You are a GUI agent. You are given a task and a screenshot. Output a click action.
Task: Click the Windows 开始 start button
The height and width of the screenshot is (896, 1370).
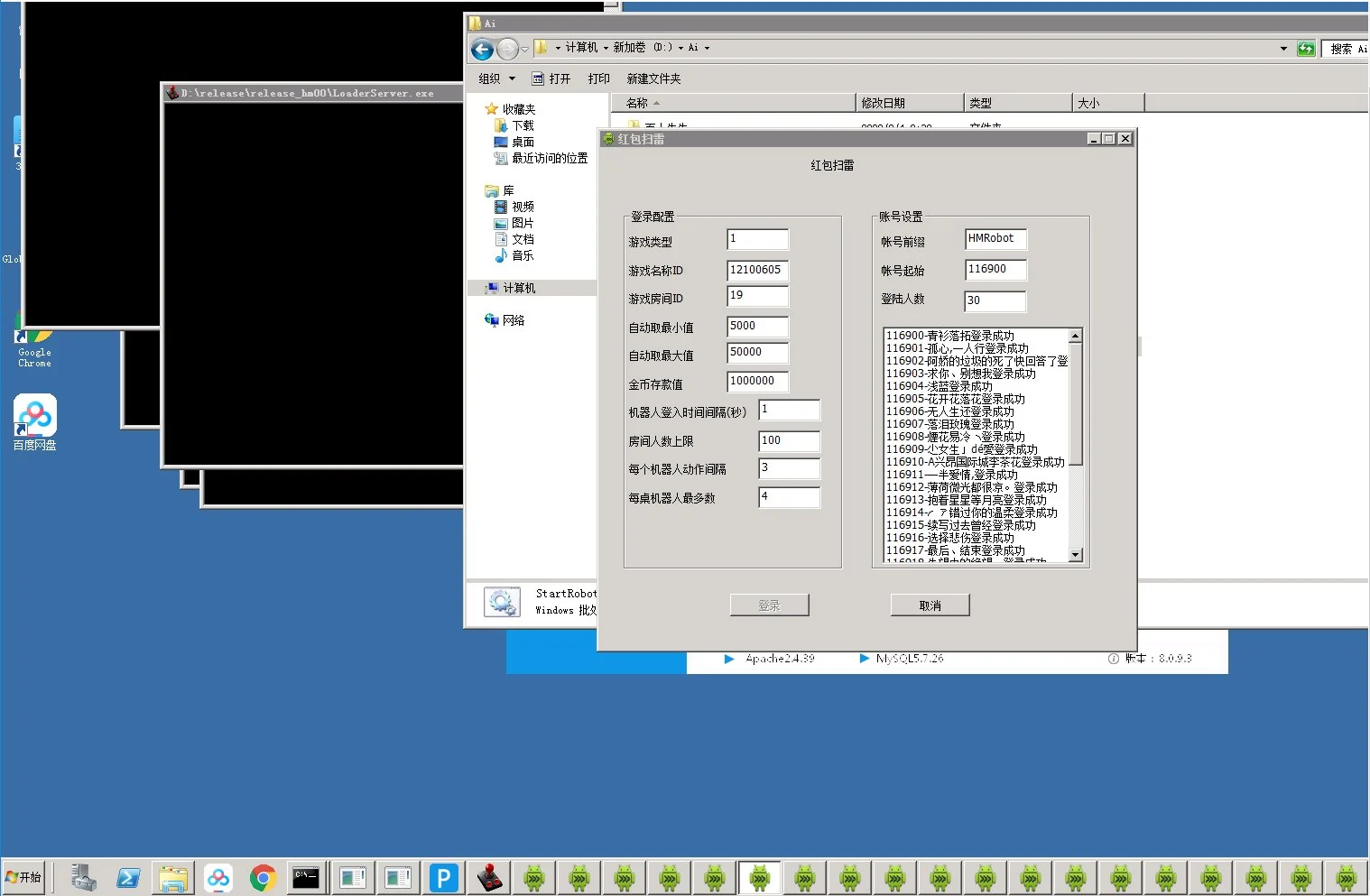[x=24, y=877]
